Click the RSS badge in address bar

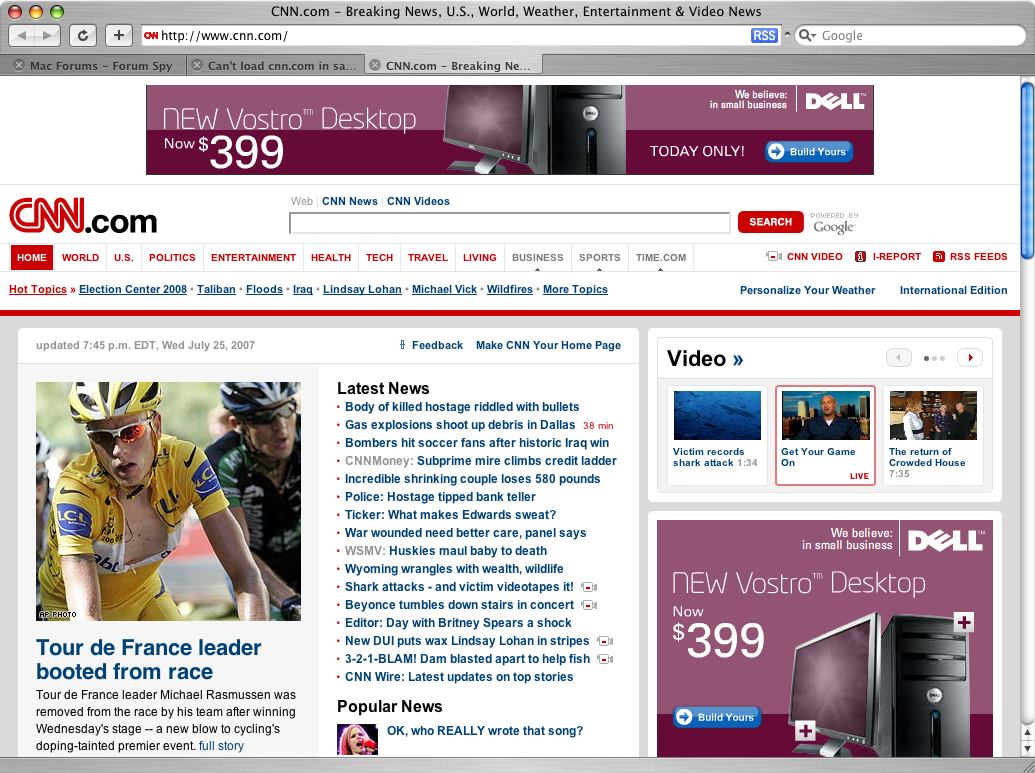pyautogui.click(x=764, y=36)
